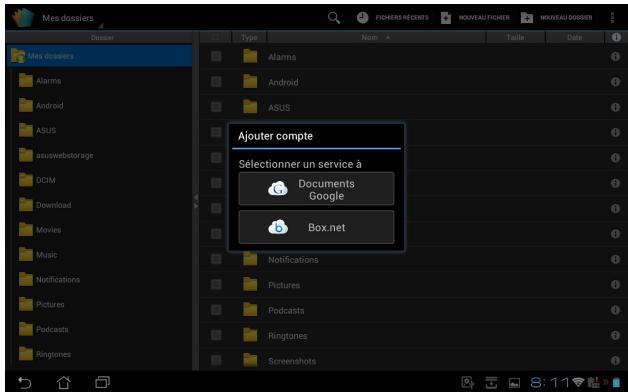Open the overflow menu three dots

(612, 18)
